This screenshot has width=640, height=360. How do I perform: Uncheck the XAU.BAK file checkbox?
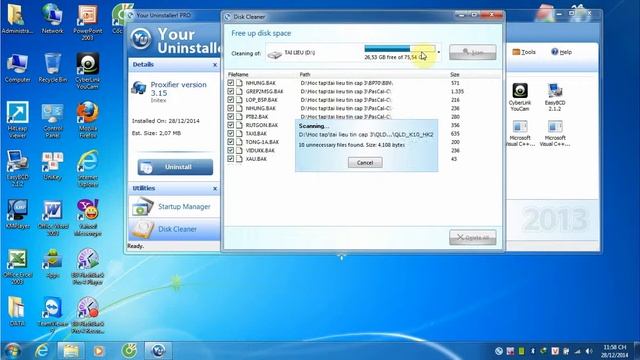point(231,159)
